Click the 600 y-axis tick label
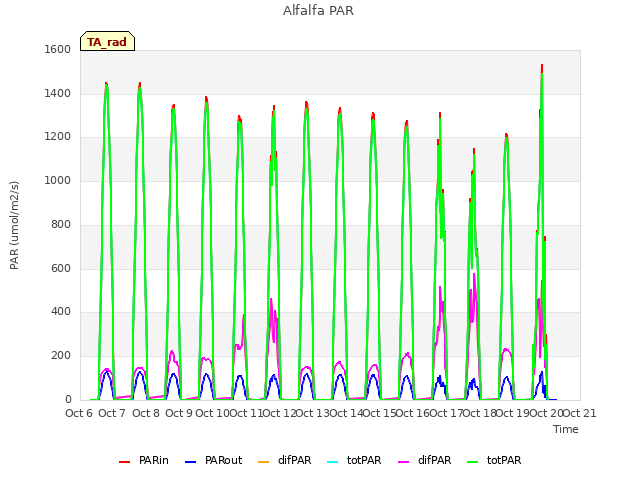This screenshot has height=480, width=640. pyautogui.click(x=61, y=268)
